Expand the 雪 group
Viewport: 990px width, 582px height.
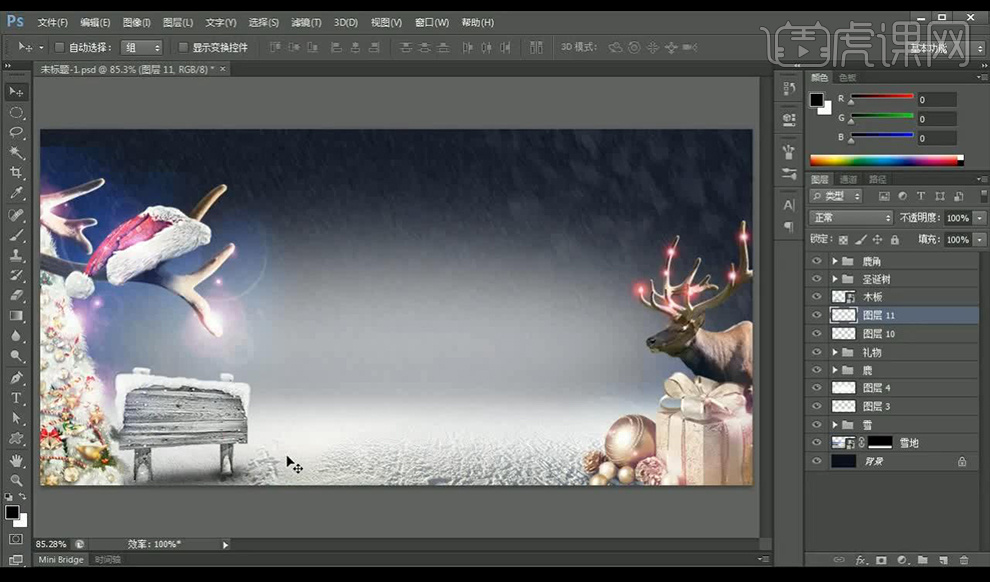(x=835, y=425)
